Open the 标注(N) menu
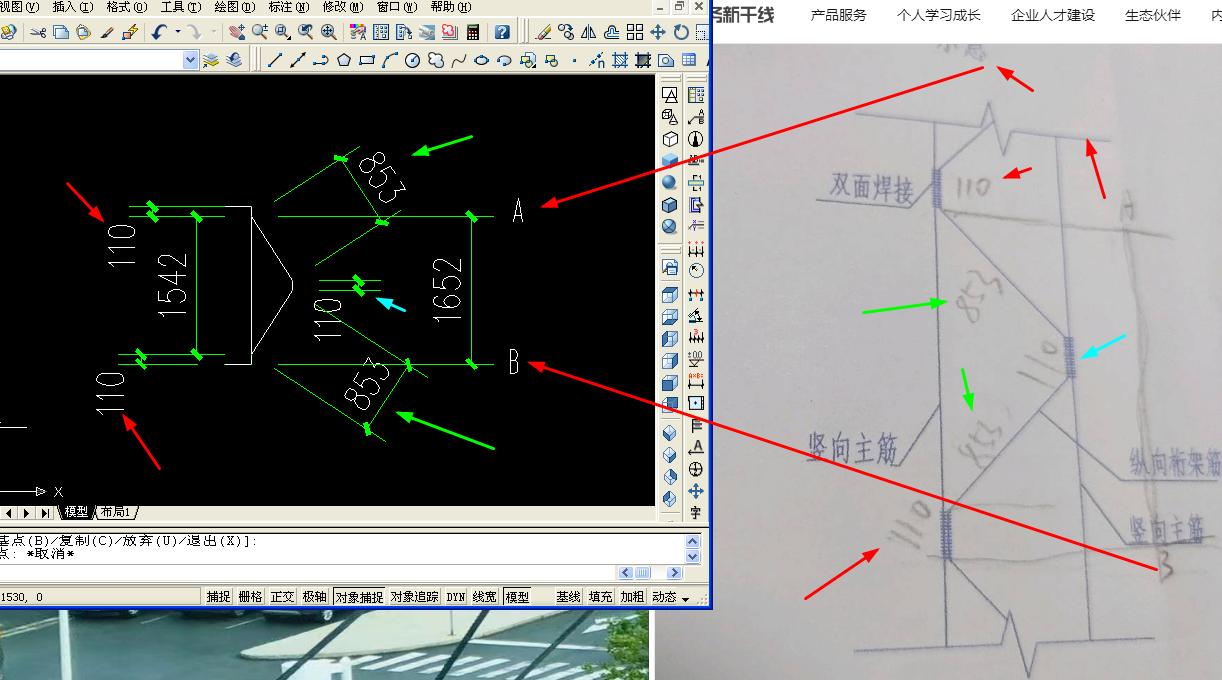 pyautogui.click(x=288, y=7)
